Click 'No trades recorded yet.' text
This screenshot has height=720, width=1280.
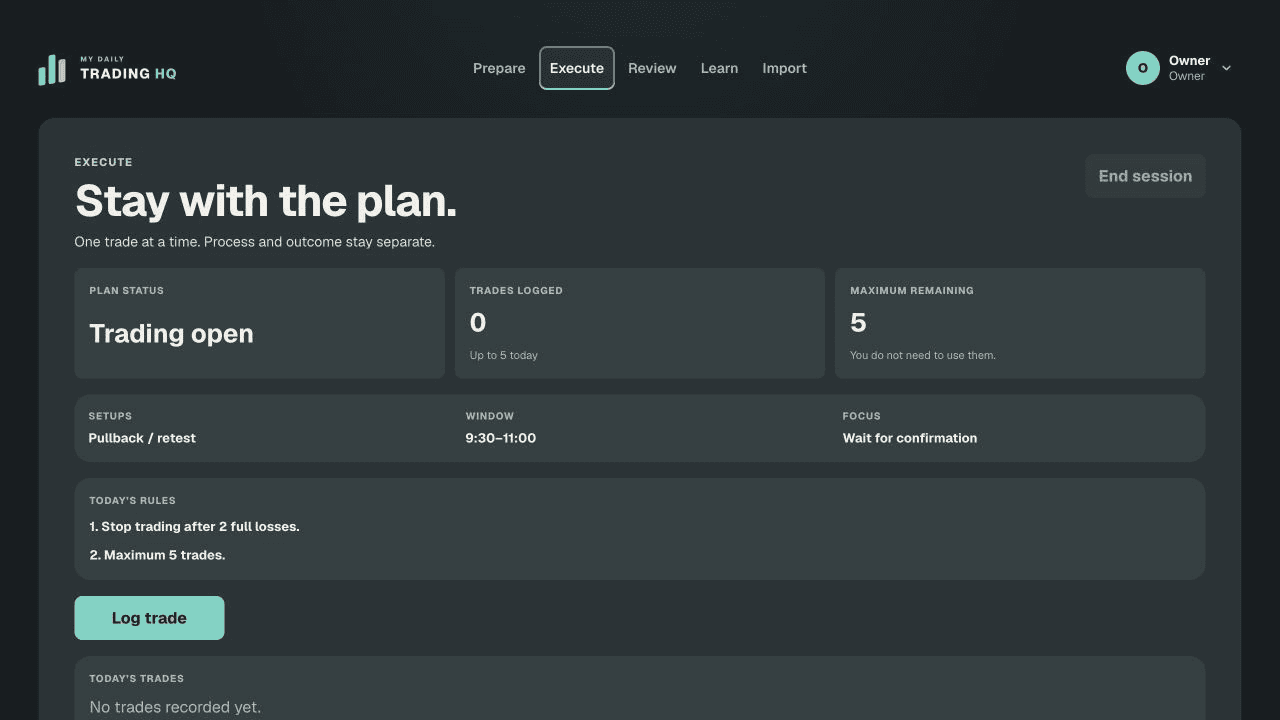point(175,707)
